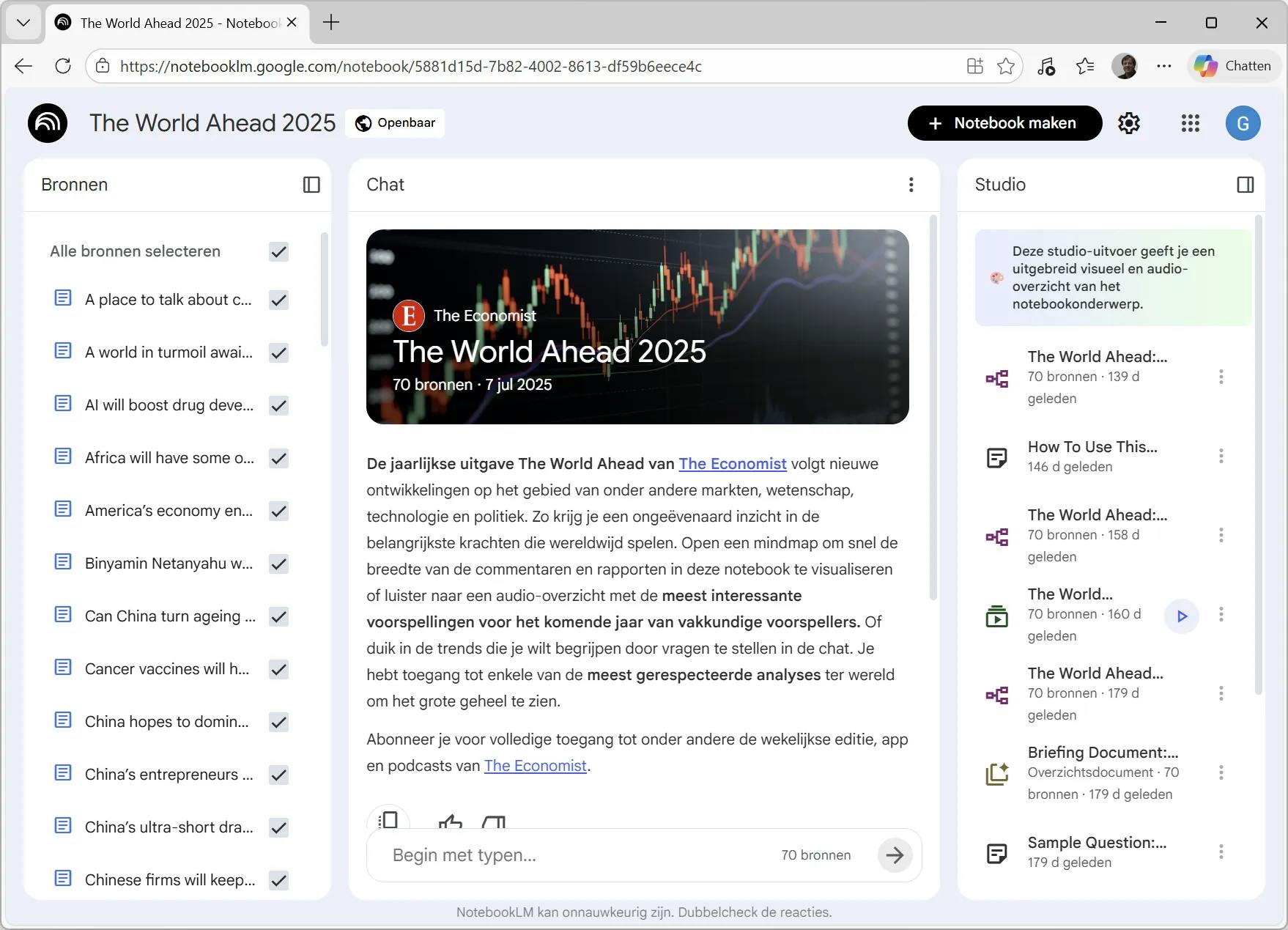Click note icon beside Sample Question
The image size is (1288, 930).
pos(997,853)
